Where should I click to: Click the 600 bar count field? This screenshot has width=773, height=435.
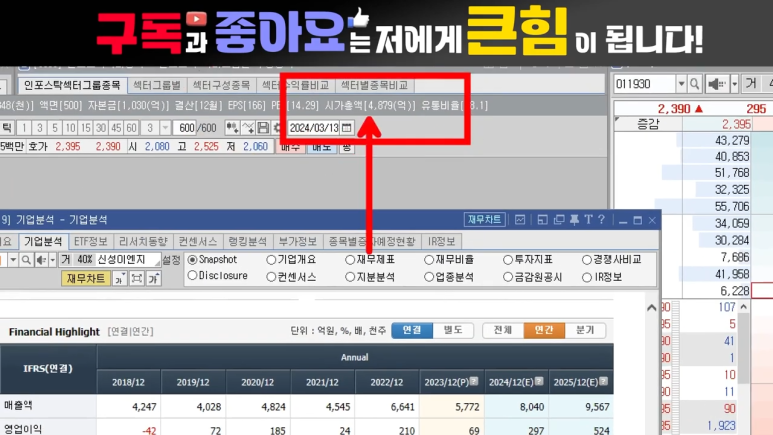(186, 128)
